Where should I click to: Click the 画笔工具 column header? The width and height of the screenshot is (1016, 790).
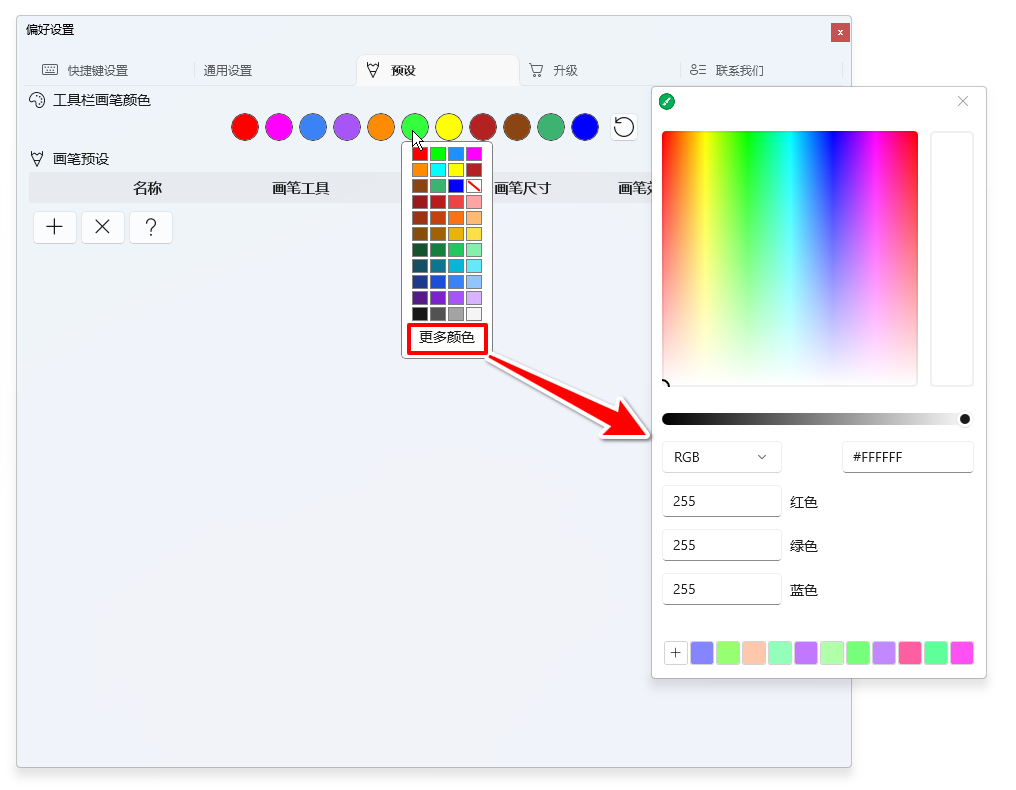point(301,189)
